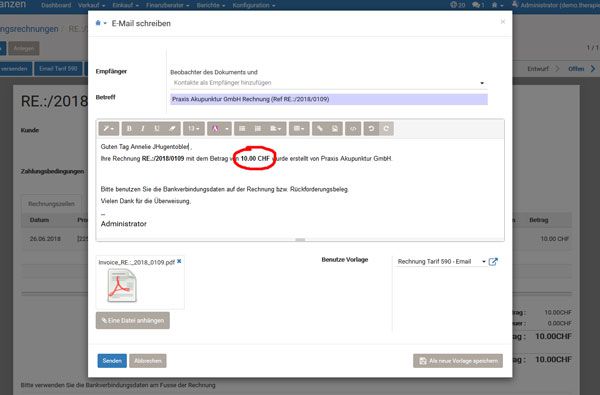Click 'Eine Datei anhängen' button
Image resolution: width=600 pixels, height=395 pixels.
coord(133,320)
